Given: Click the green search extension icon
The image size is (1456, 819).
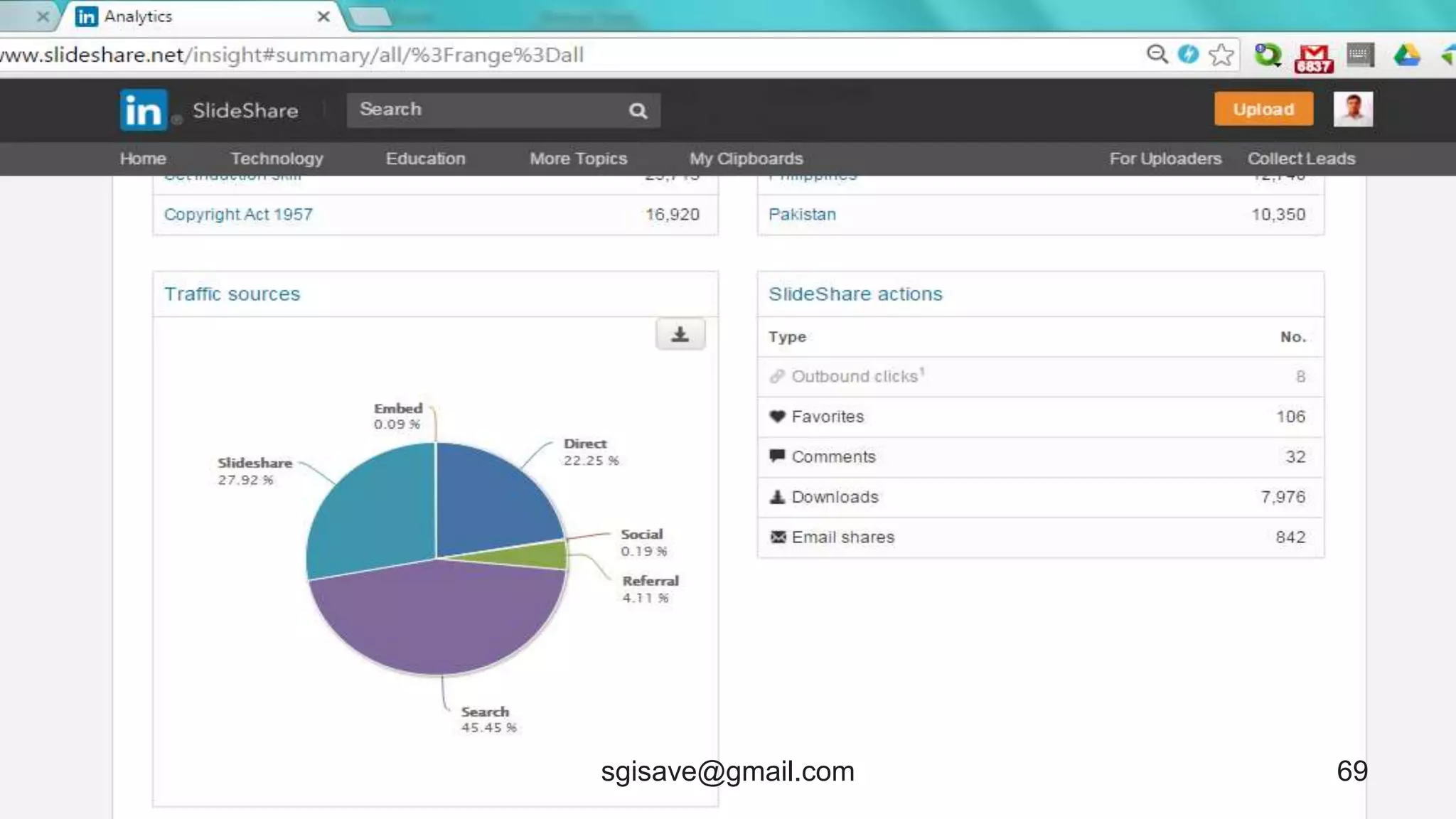Looking at the screenshot, I should 1267,55.
